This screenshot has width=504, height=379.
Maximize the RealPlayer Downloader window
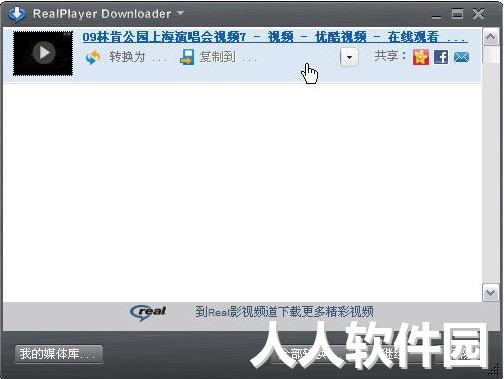coord(457,14)
